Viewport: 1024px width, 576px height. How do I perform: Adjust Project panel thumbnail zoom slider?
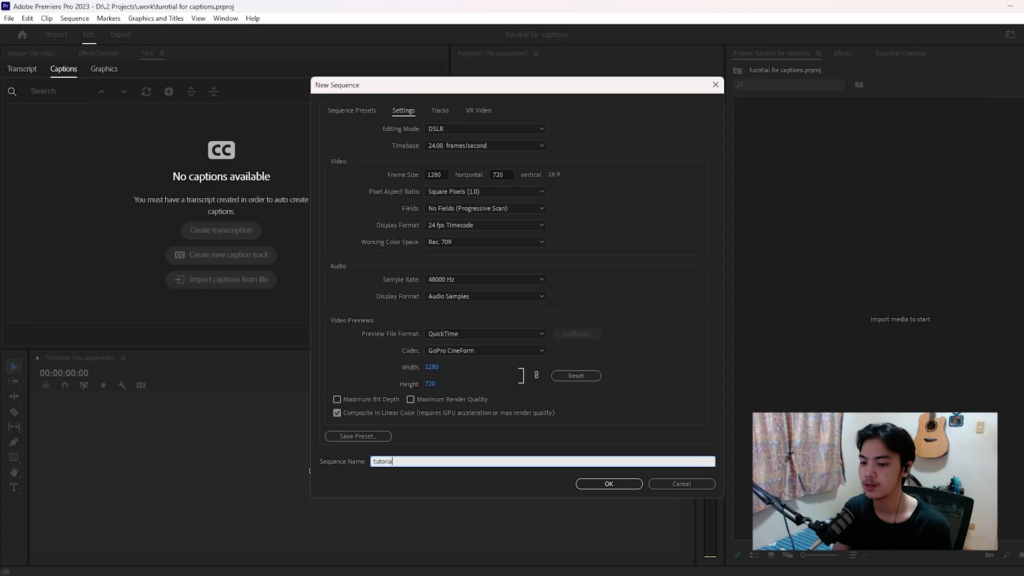[820, 555]
